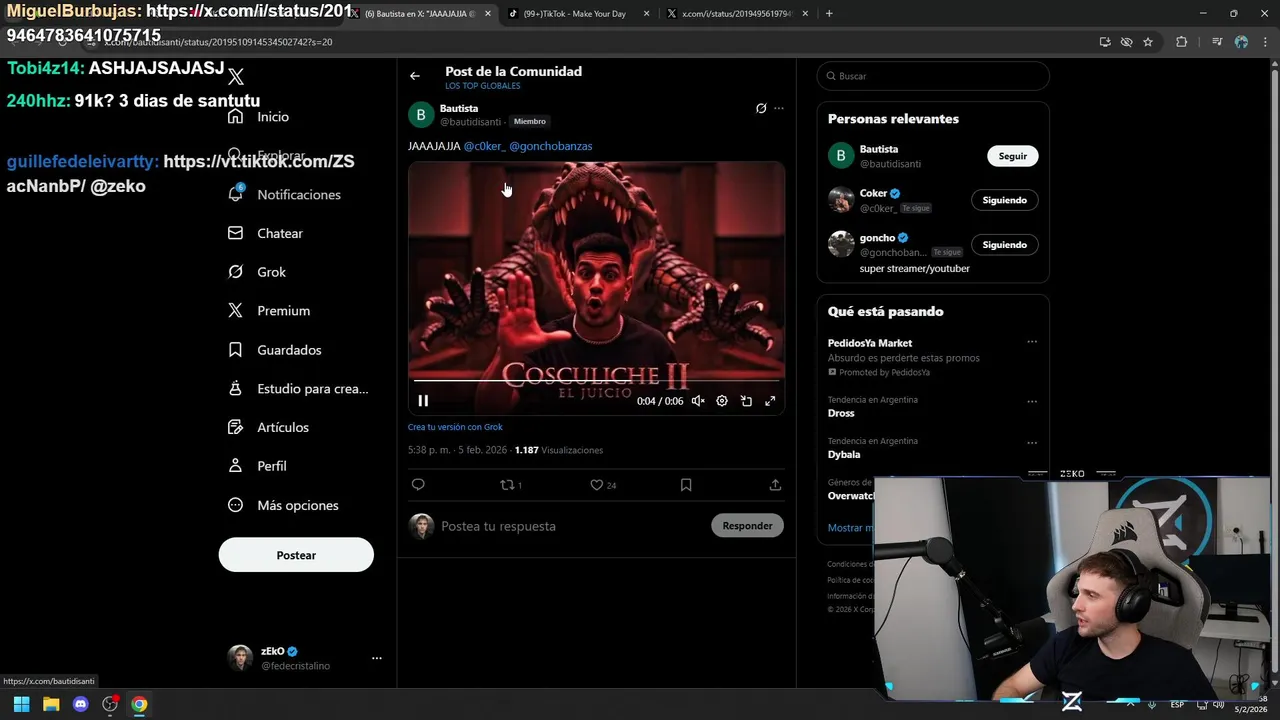Open Artículos in the sidebar

click(268, 427)
